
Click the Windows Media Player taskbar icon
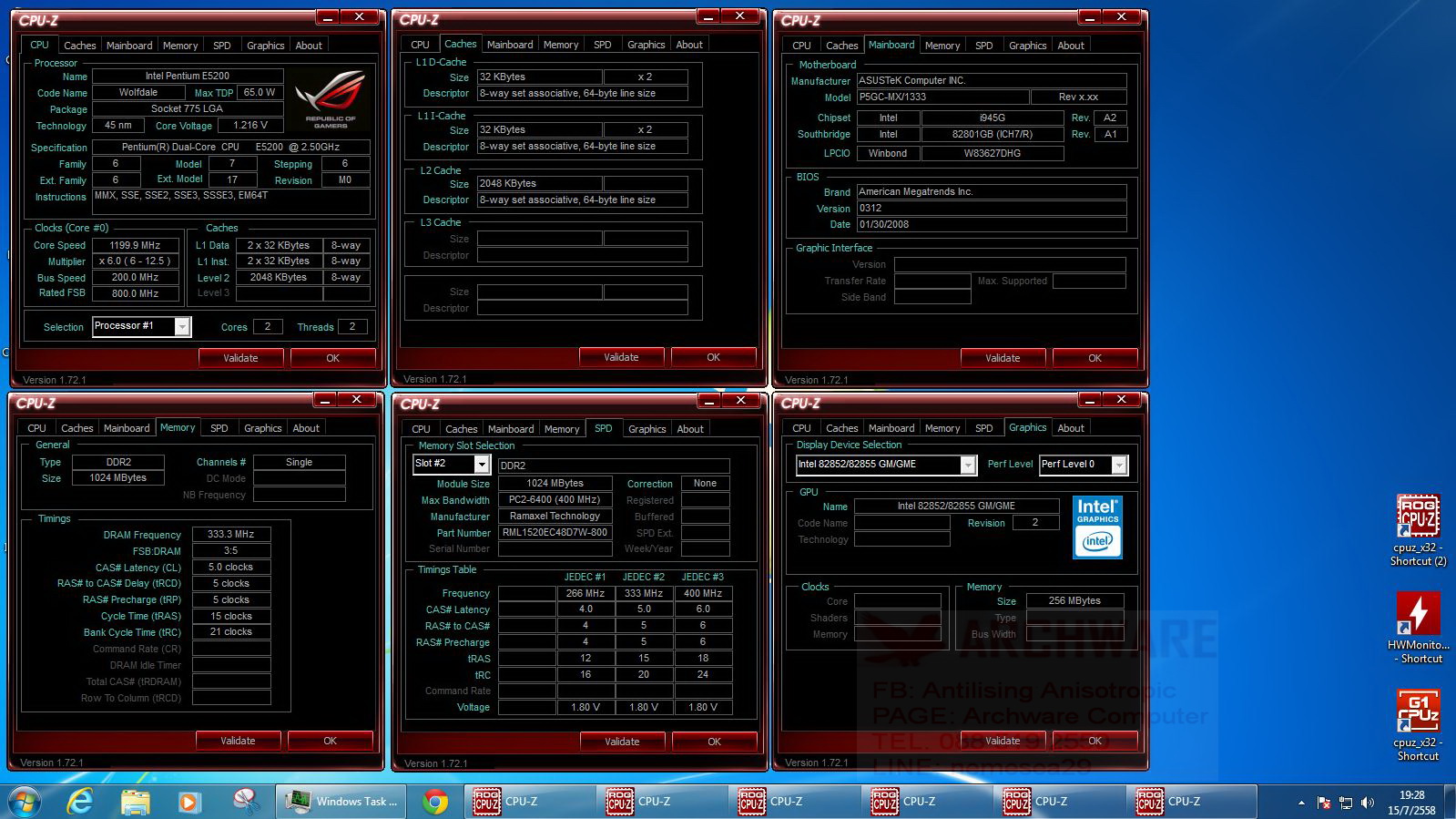(189, 802)
